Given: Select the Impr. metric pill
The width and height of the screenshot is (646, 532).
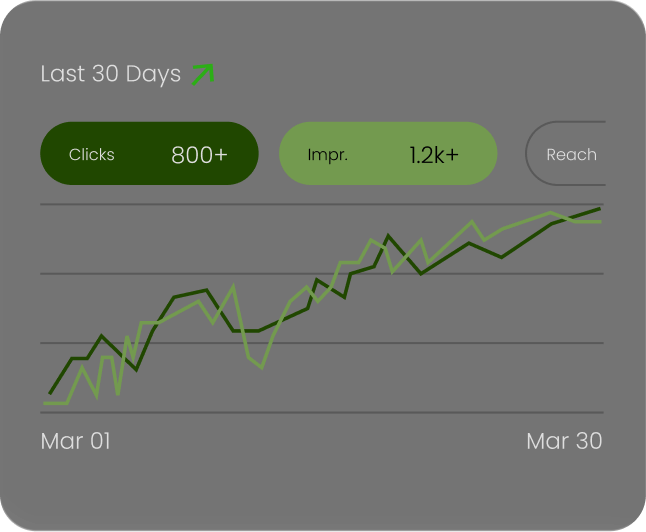Looking at the screenshot, I should [x=388, y=153].
